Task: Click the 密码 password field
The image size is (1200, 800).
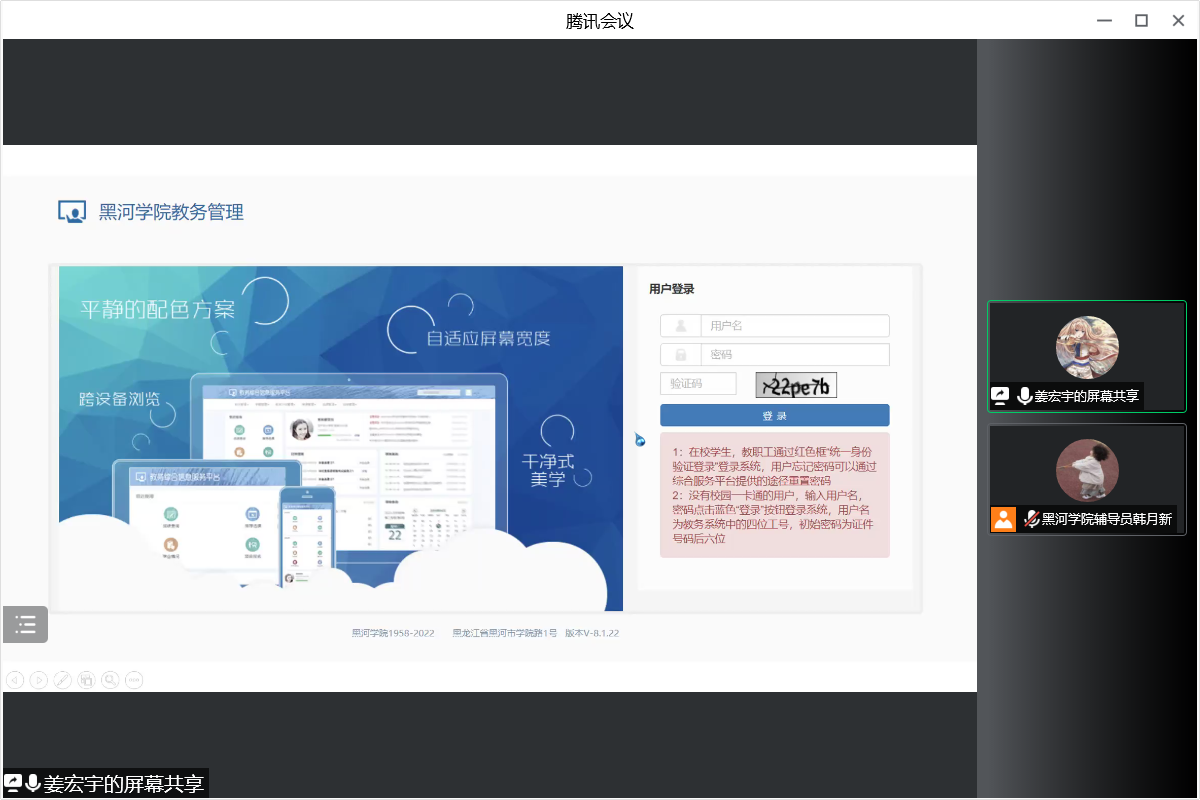Action: tap(793, 355)
